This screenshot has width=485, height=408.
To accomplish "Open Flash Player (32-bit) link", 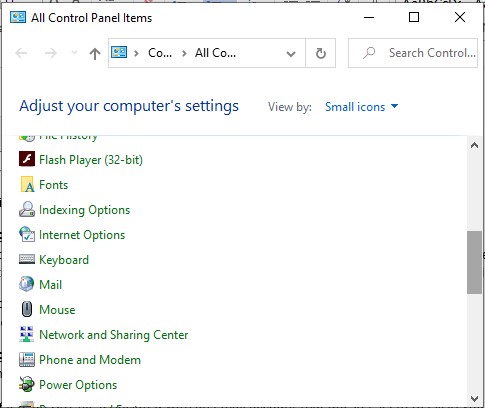I will coord(91,160).
